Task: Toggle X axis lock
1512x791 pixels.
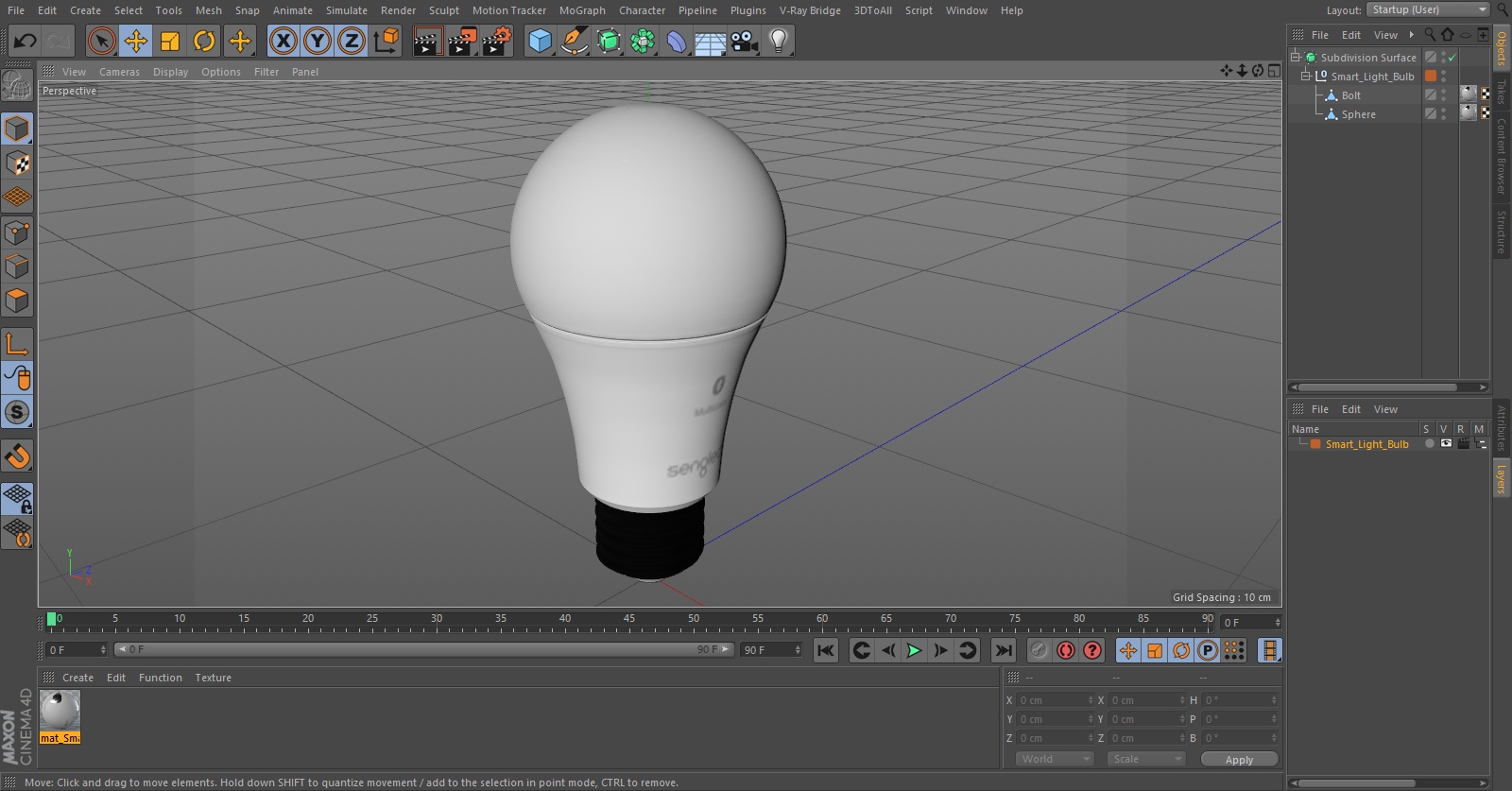Action: (283, 41)
